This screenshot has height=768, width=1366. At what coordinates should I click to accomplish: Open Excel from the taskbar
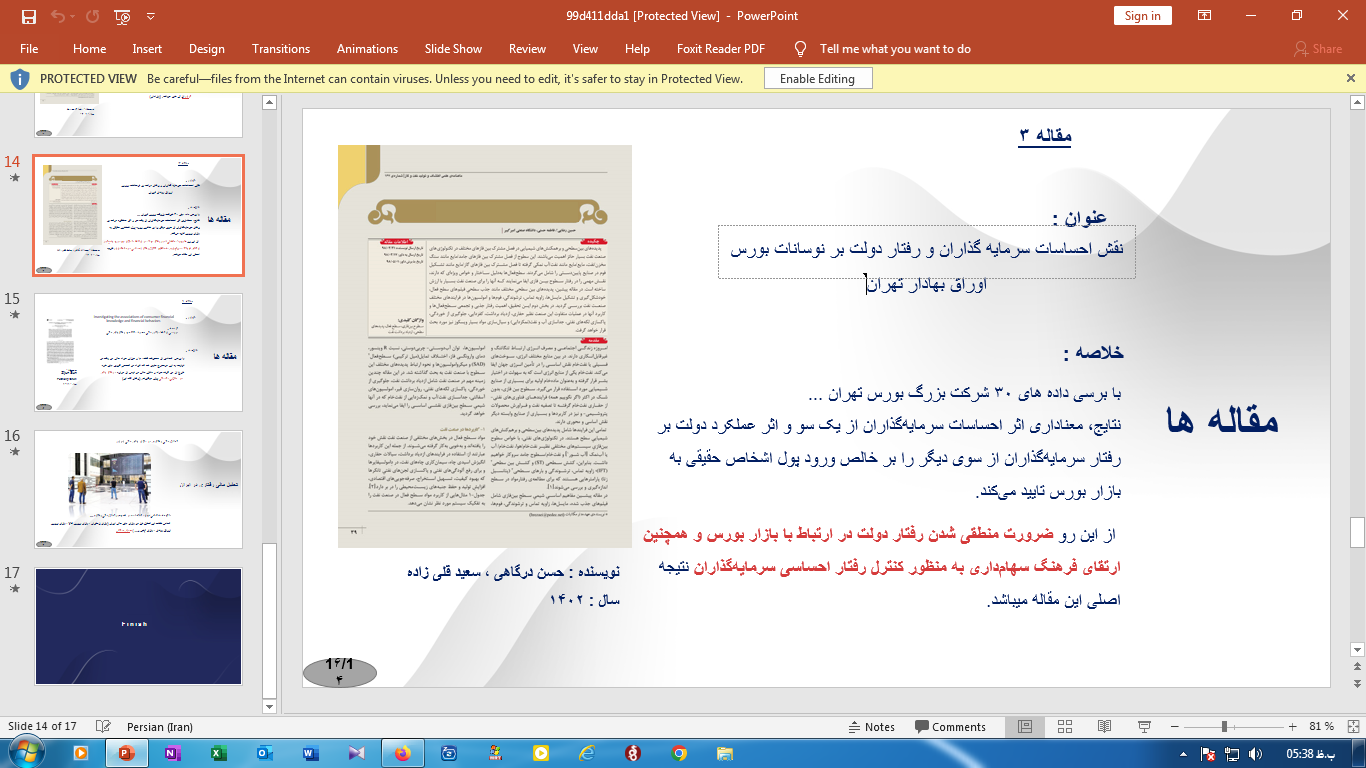tap(217, 753)
